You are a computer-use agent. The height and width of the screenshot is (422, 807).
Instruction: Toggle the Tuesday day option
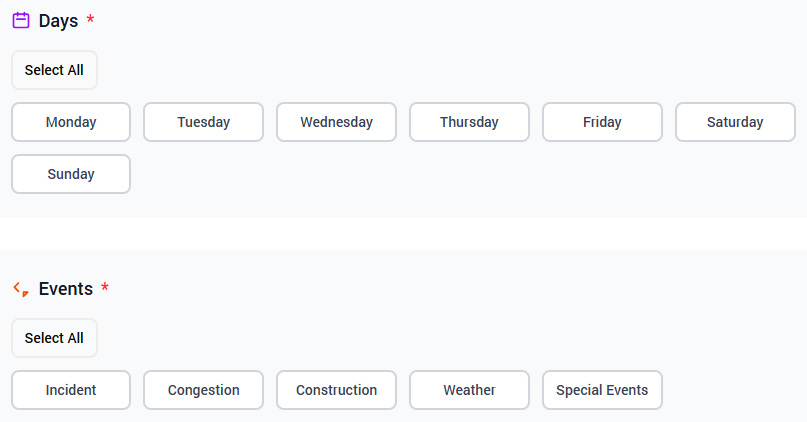[x=203, y=122]
